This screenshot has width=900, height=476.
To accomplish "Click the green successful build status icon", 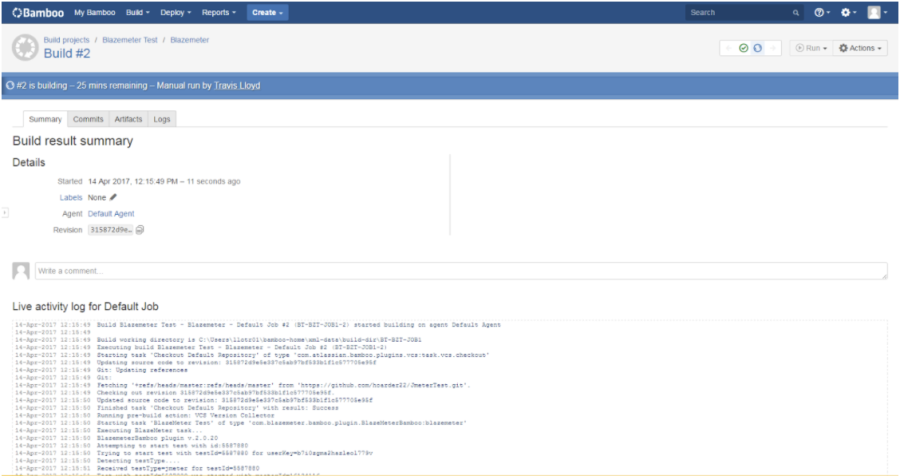I will pyautogui.click(x=743, y=48).
